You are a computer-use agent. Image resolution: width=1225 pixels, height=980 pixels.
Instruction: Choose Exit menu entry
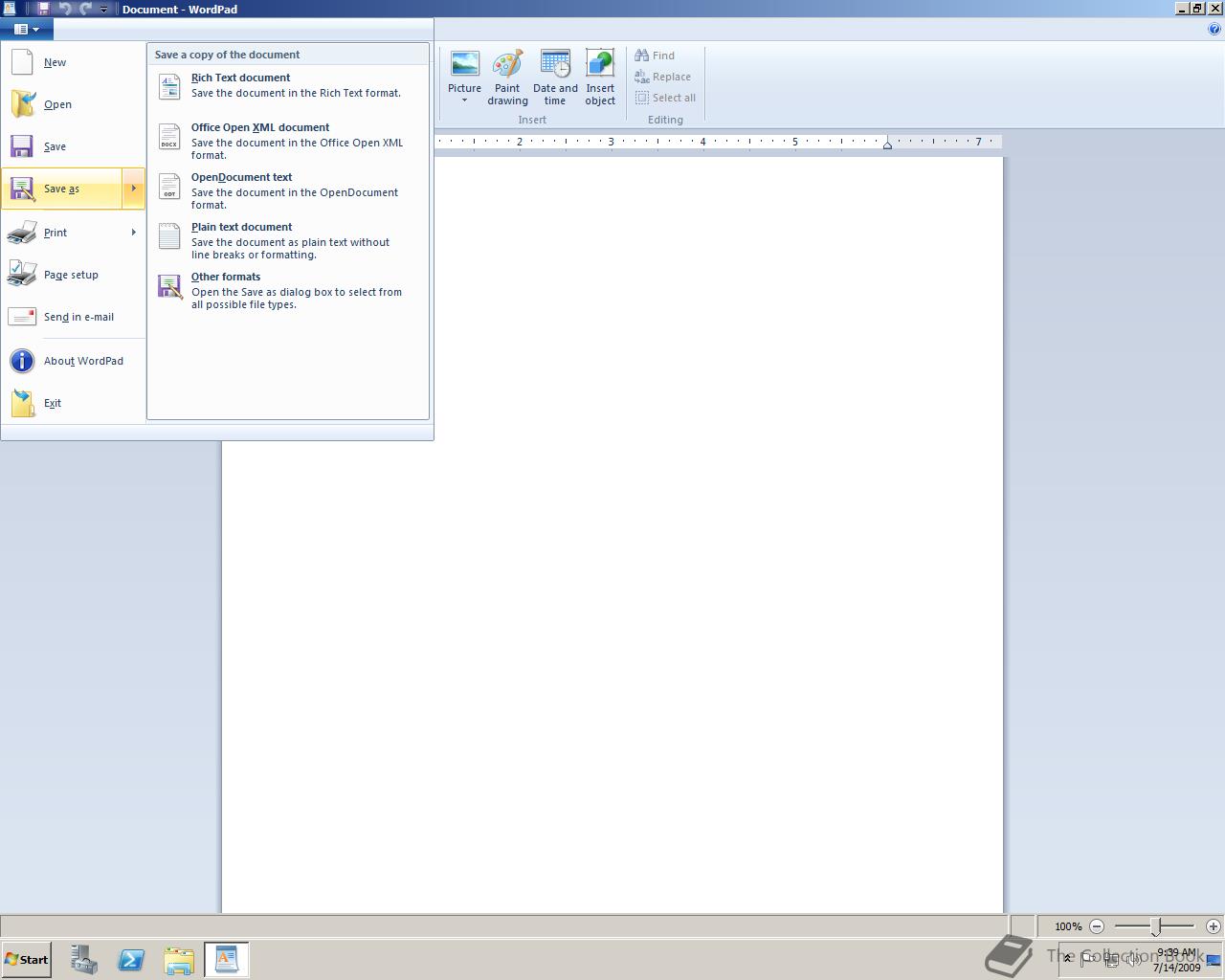[x=73, y=403]
